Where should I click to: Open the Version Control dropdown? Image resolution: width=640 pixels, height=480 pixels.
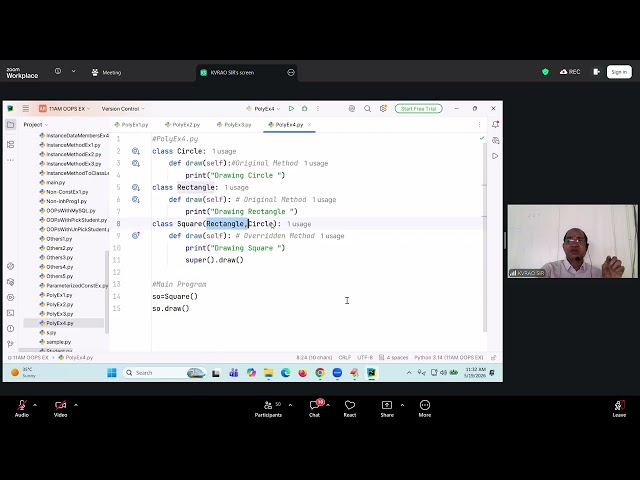[123, 109]
